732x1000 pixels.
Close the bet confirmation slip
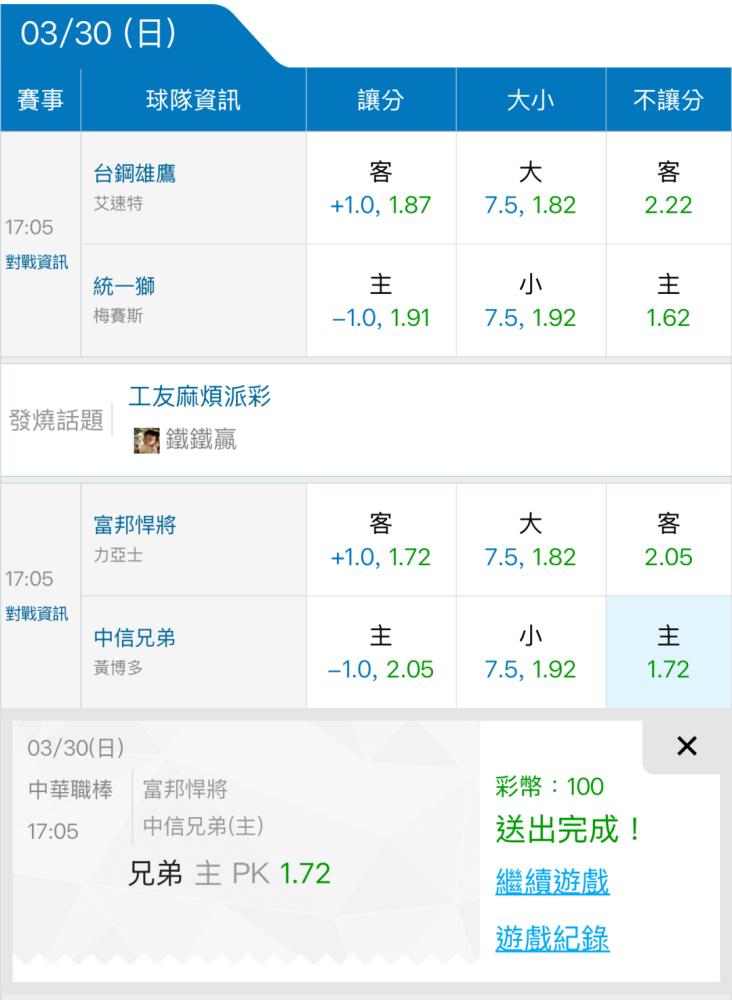687,746
